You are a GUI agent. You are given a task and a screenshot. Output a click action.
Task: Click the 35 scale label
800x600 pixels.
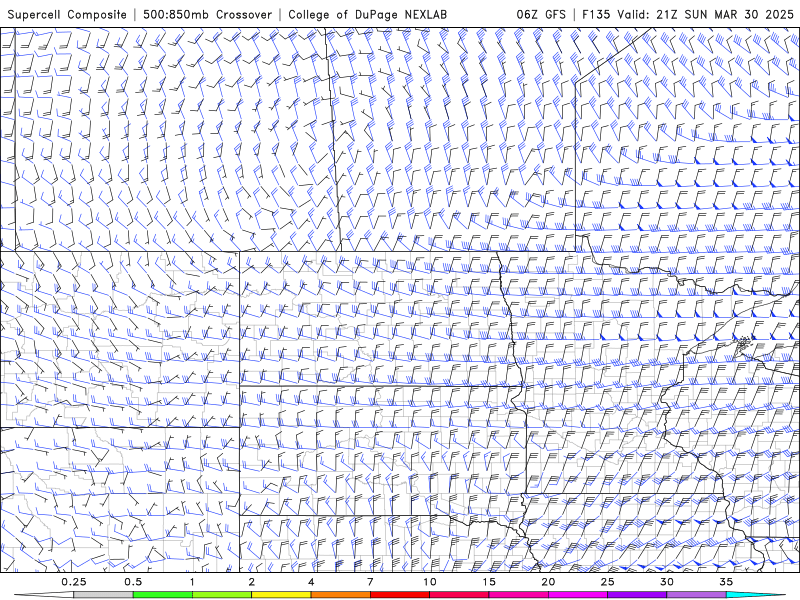(x=726, y=582)
